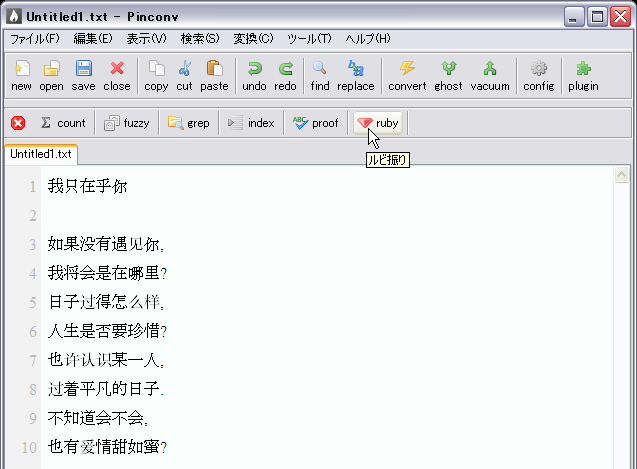Open the plugin puzzle-piece tool
This screenshot has height=469, width=637.
[x=583, y=76]
